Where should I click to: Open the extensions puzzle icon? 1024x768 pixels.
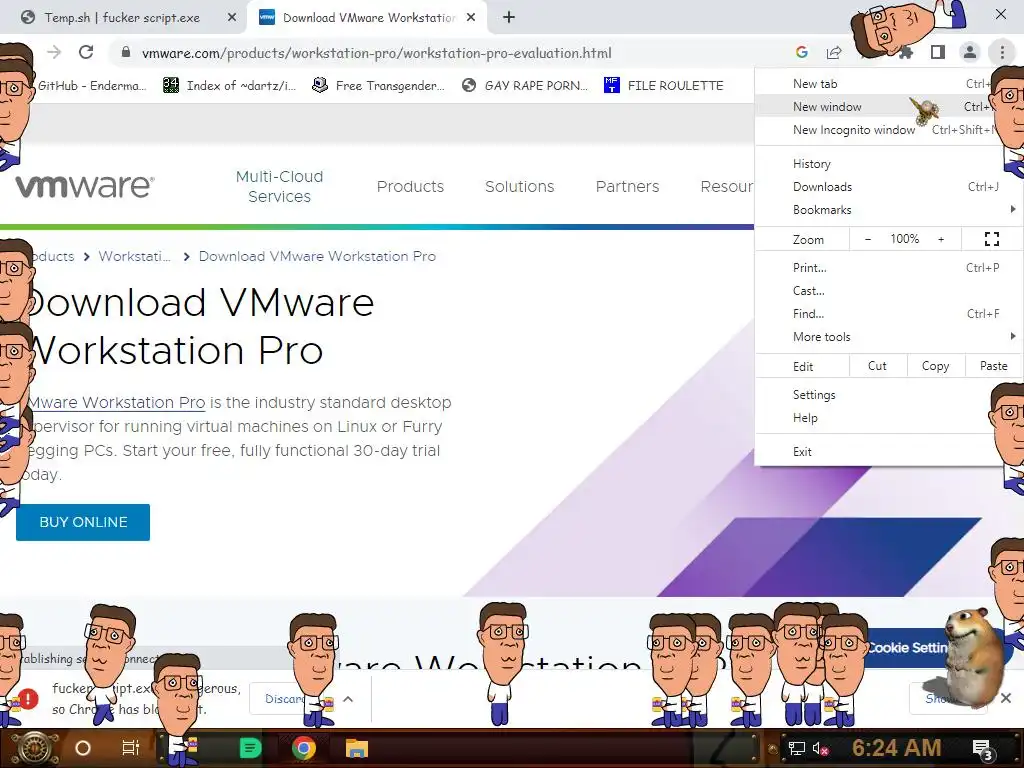coord(906,52)
